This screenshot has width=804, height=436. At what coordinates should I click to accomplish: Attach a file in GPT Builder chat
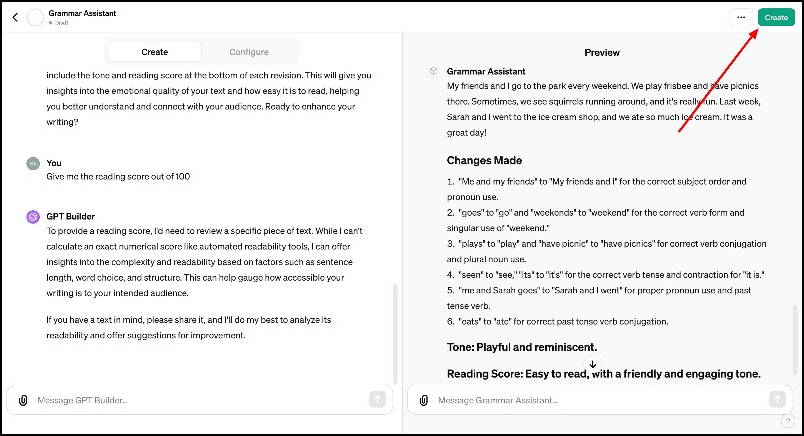pyautogui.click(x=23, y=400)
